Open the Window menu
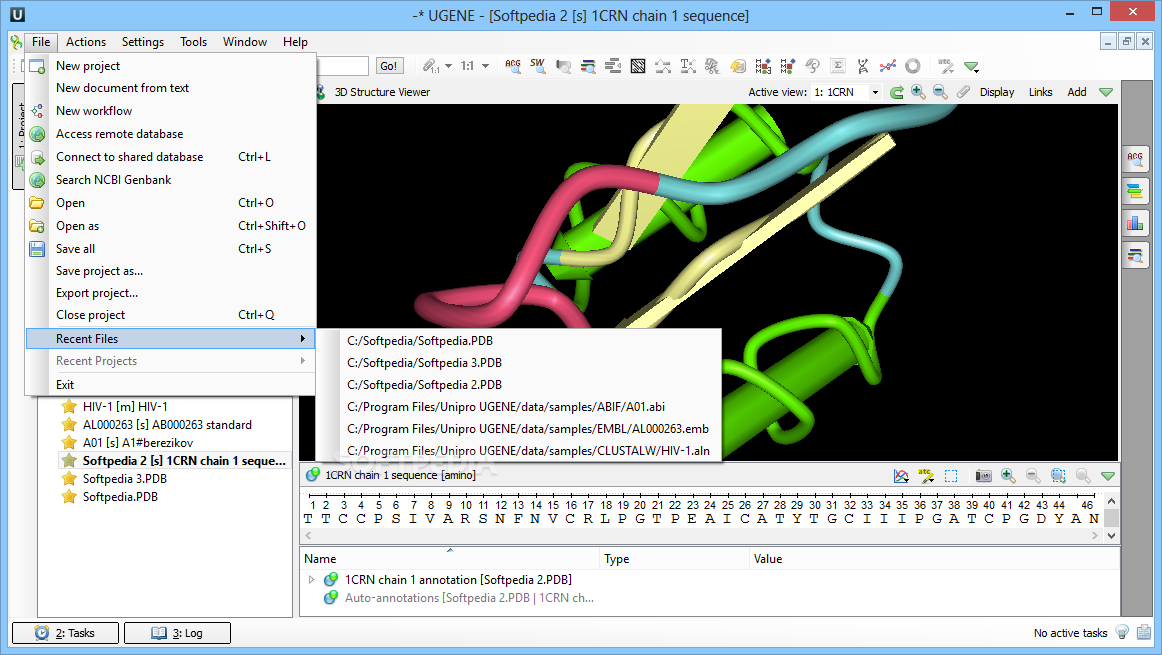Image resolution: width=1162 pixels, height=655 pixels. [x=245, y=41]
